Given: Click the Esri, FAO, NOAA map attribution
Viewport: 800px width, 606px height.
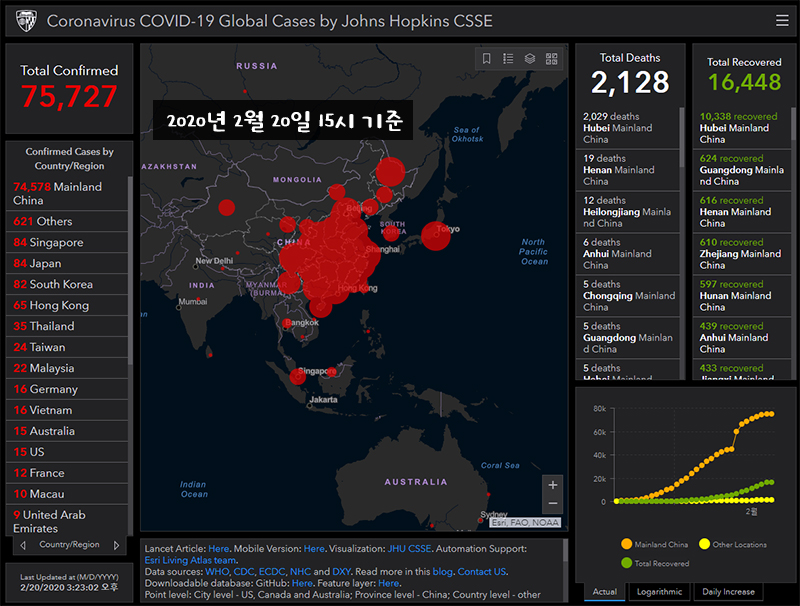Looking at the screenshot, I should [x=525, y=522].
